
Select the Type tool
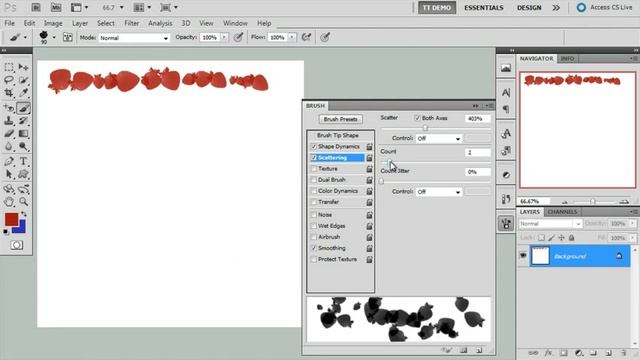point(23,161)
